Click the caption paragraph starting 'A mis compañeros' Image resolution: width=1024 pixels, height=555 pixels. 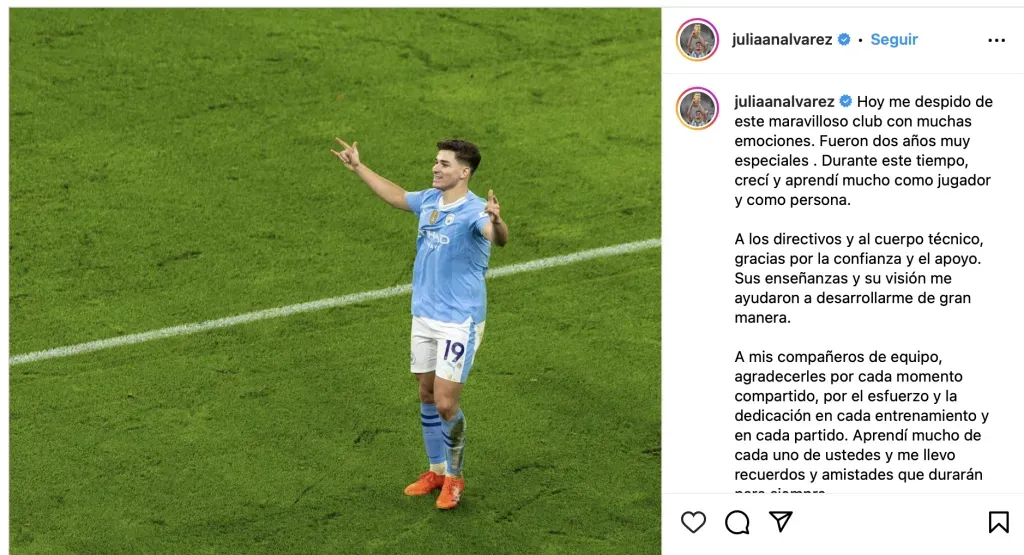[x=861, y=424]
